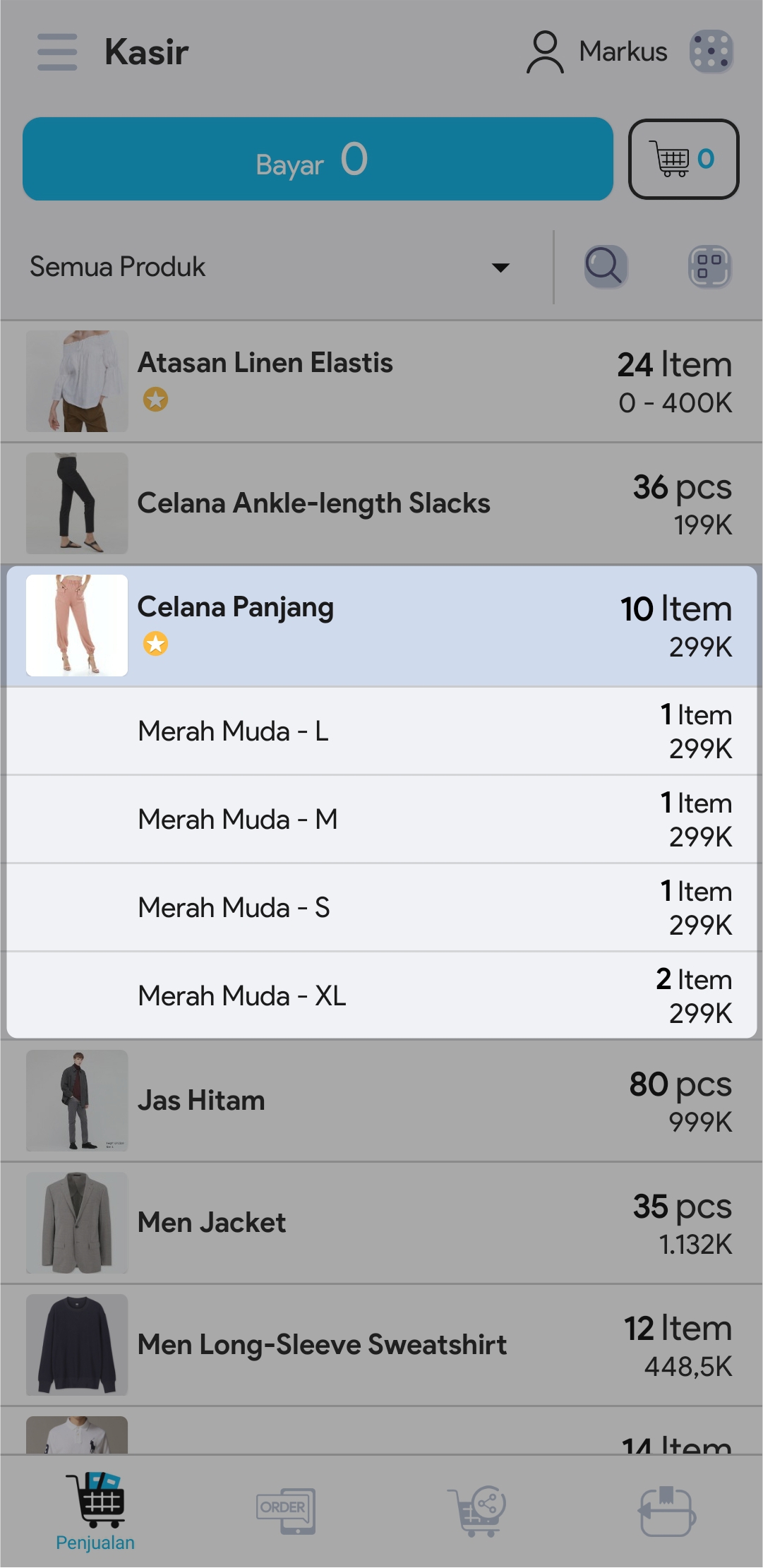This screenshot has height=1568, width=763.
Task: Add Merah Muda - XL variant
Action: pos(381,995)
